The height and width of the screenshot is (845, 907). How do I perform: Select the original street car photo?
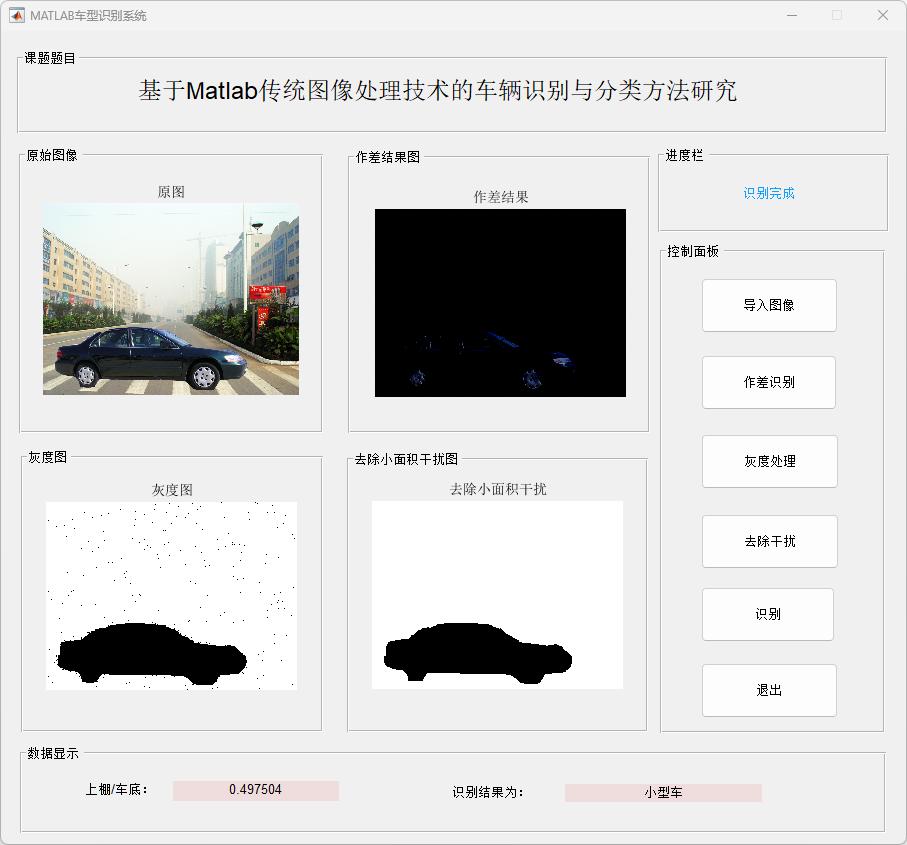click(171, 299)
